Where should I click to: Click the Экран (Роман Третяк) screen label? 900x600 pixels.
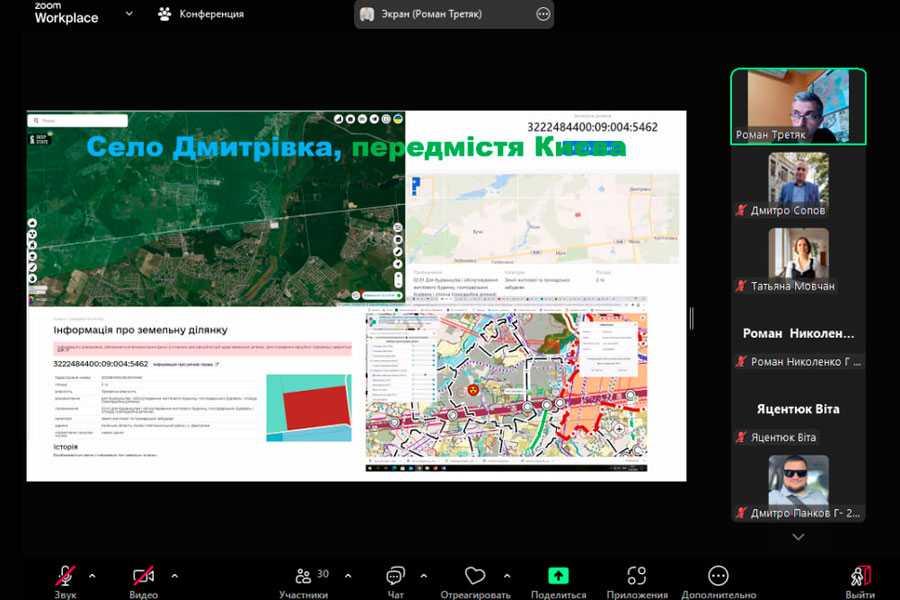click(x=432, y=14)
